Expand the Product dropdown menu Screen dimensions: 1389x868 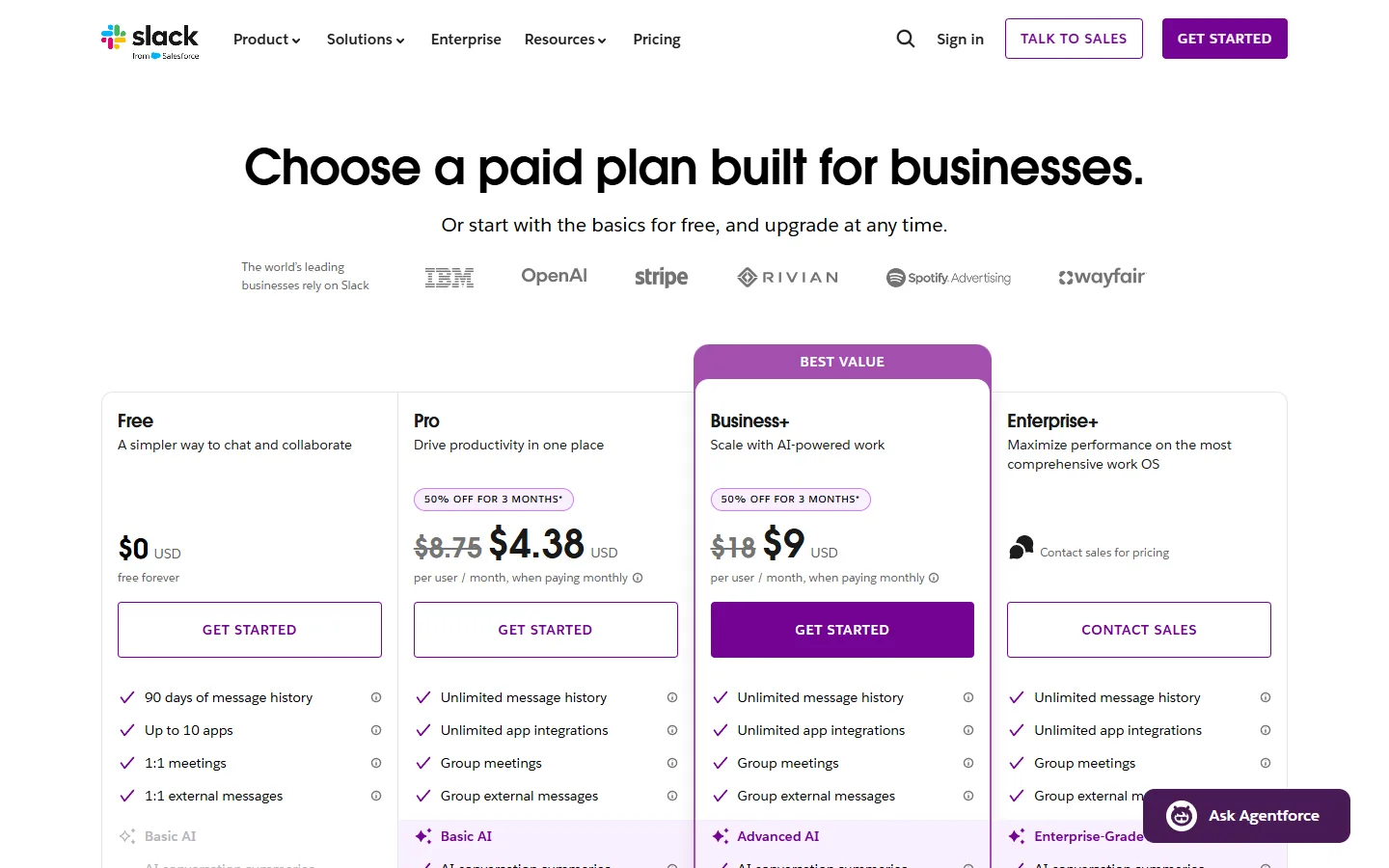click(267, 40)
